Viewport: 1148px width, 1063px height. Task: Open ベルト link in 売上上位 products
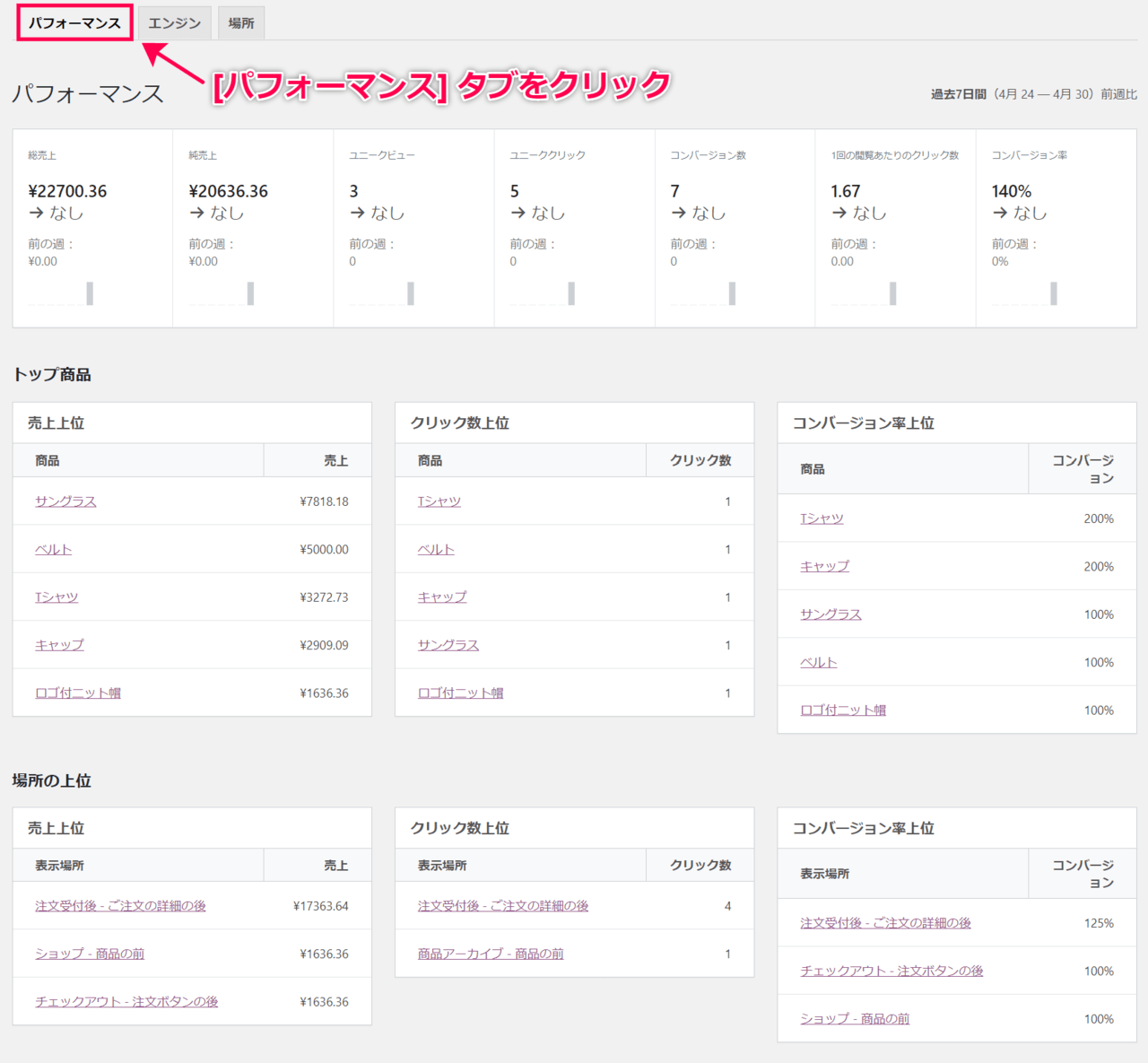tap(53, 549)
